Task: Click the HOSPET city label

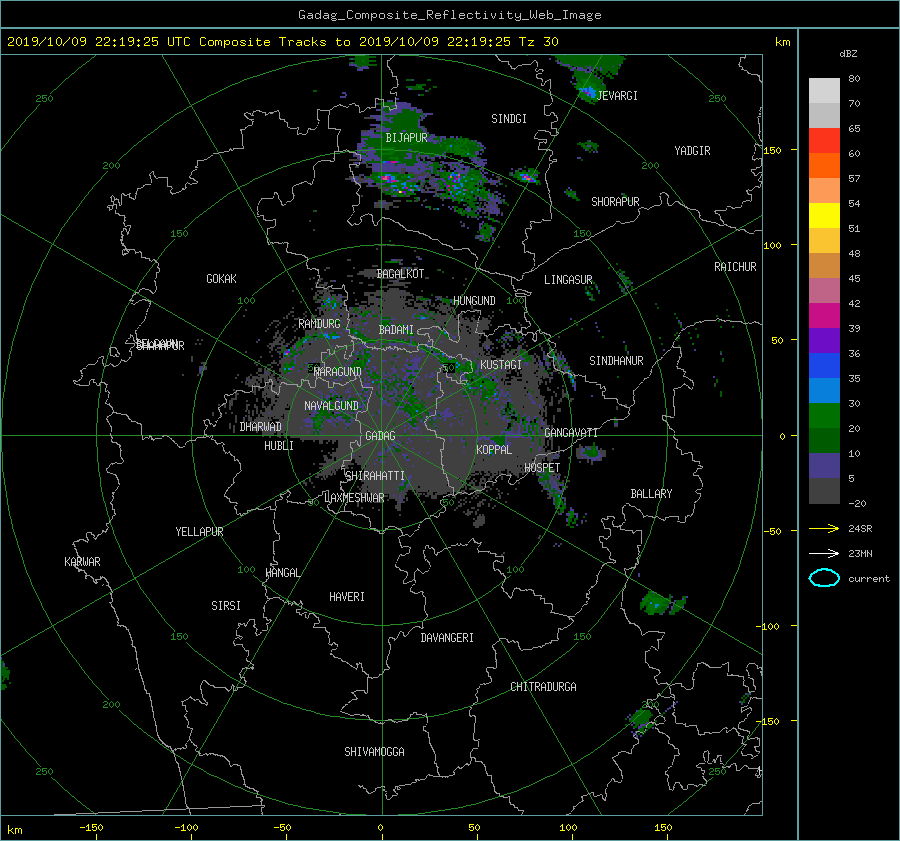Action: click(542, 468)
